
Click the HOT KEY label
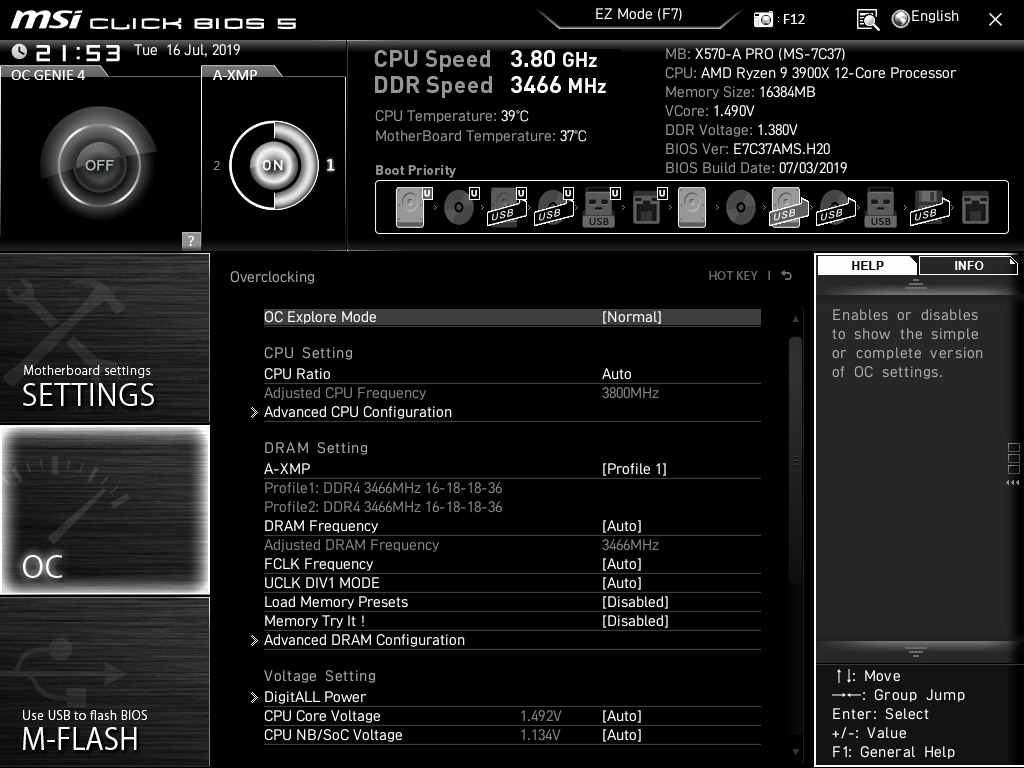point(733,276)
